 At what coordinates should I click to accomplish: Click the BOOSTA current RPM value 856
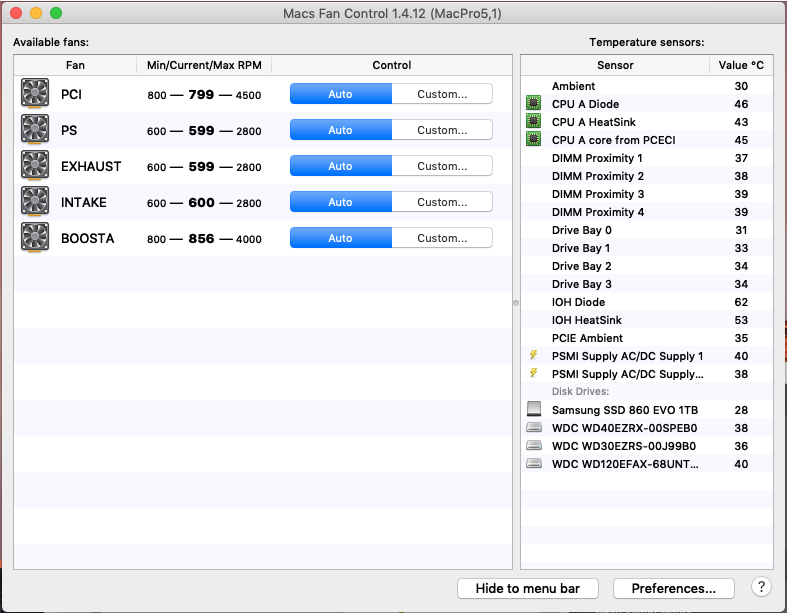(x=201, y=238)
